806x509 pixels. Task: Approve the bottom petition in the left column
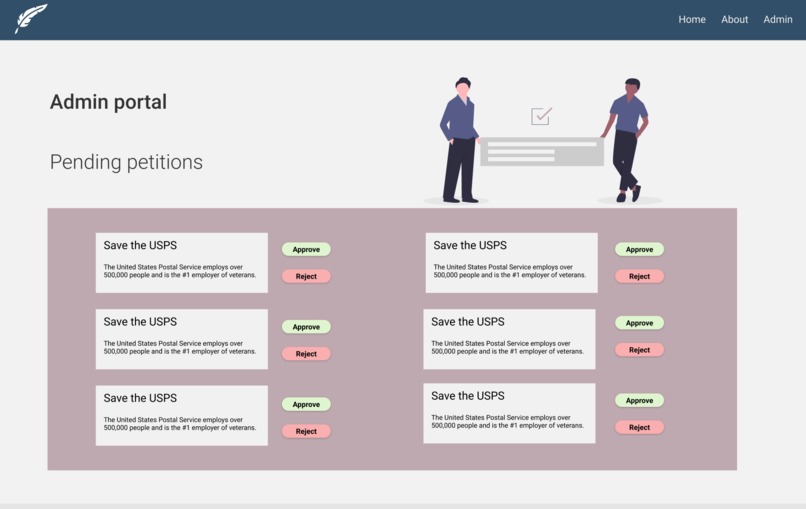coord(306,405)
